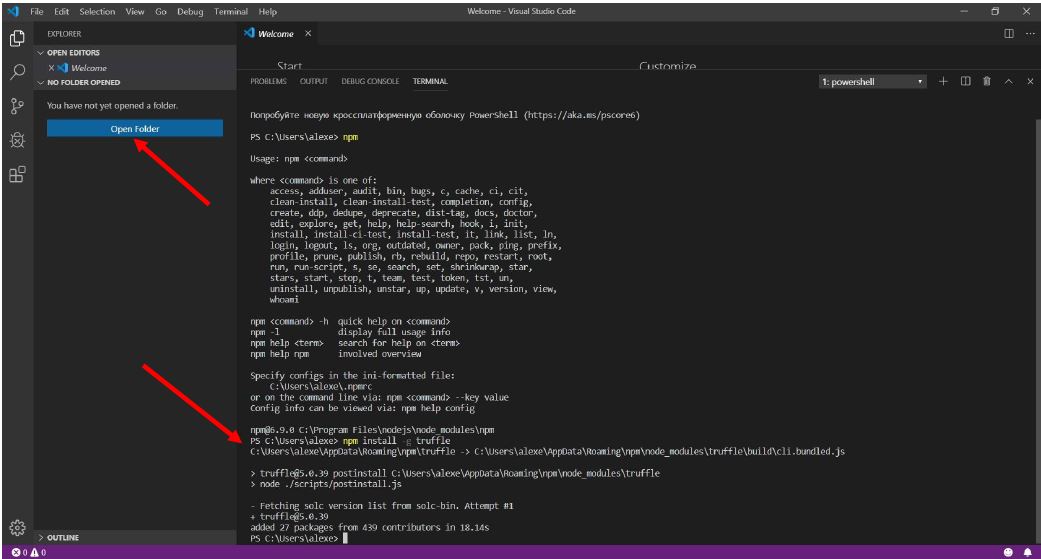
Task: Switch to the Debug Console tab
Action: pyautogui.click(x=370, y=82)
